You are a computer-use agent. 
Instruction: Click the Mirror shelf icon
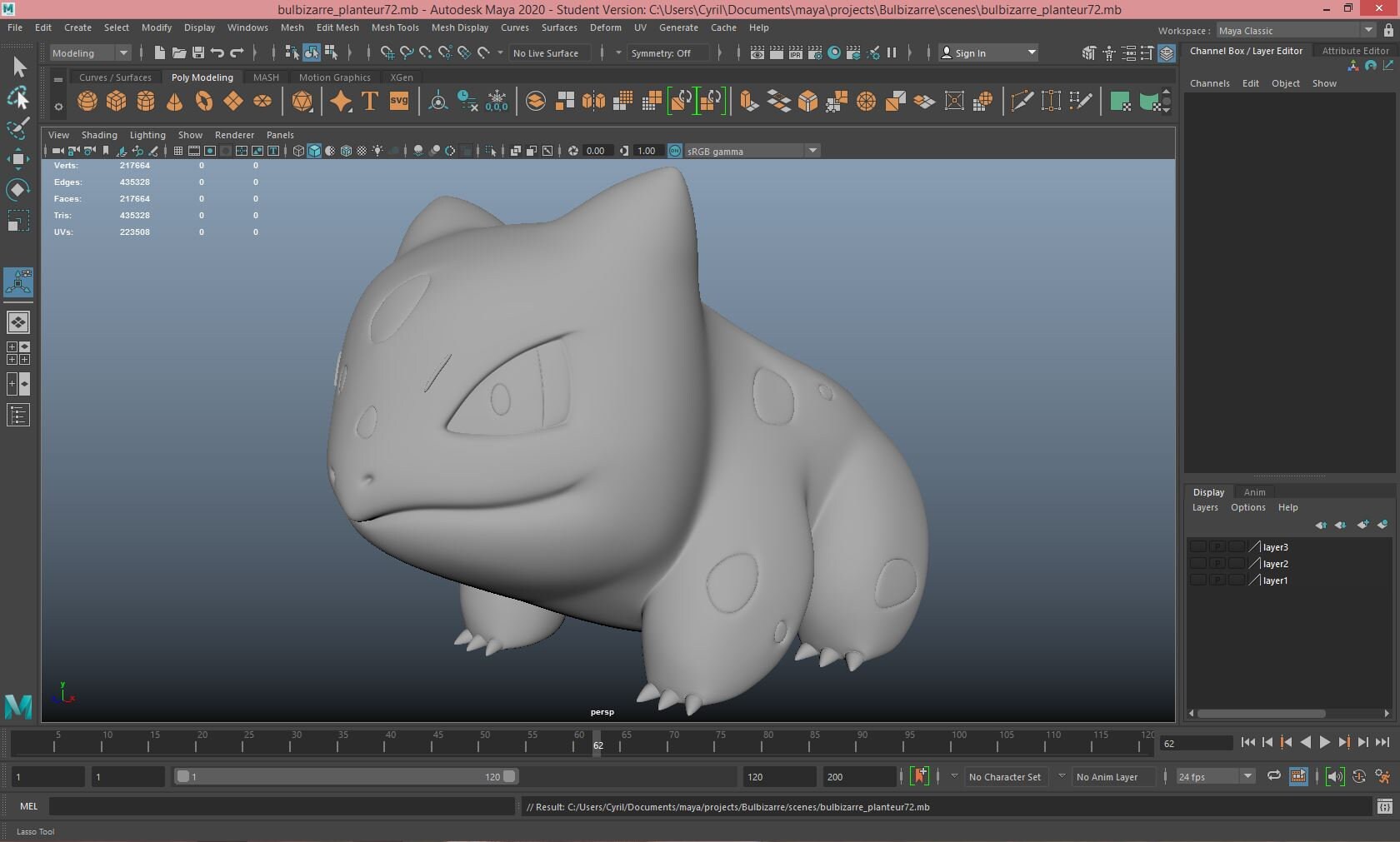tap(593, 102)
